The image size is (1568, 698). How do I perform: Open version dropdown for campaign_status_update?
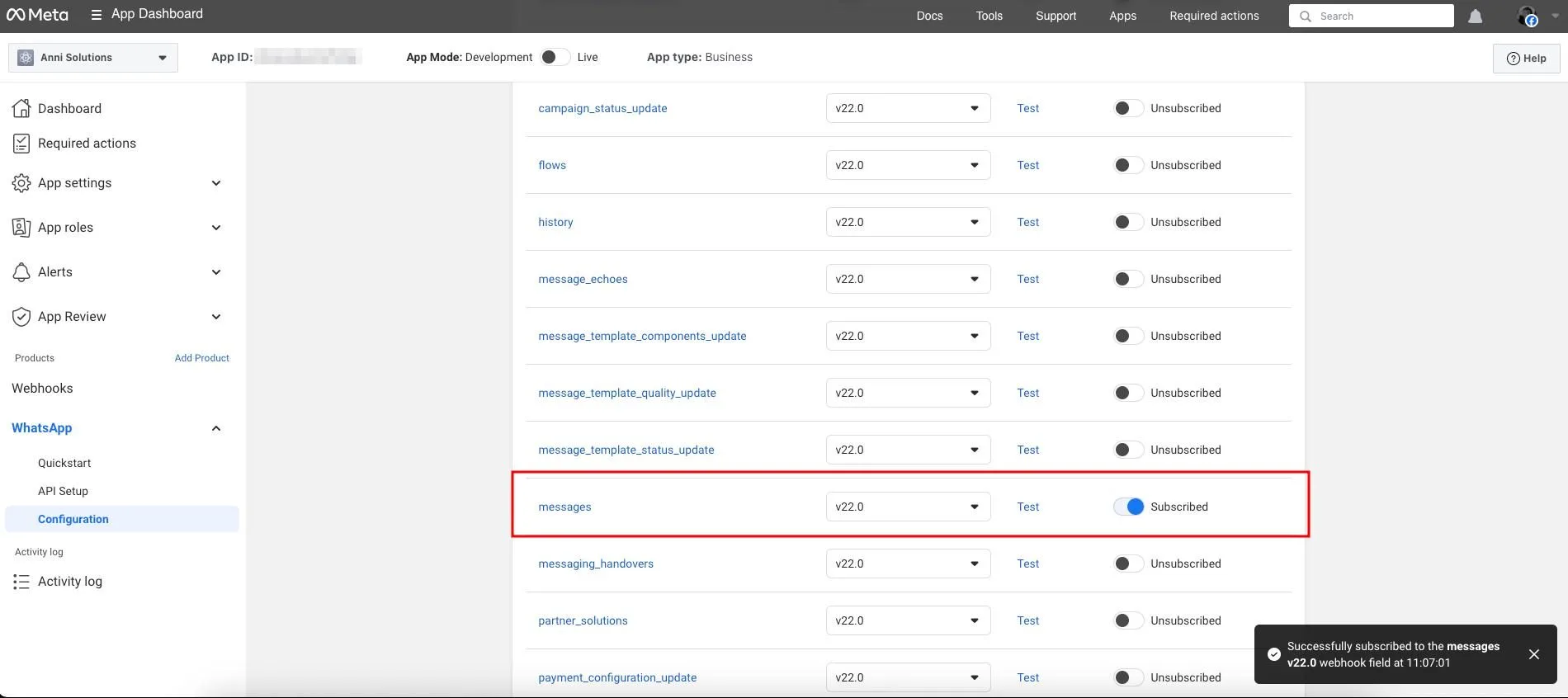click(908, 108)
